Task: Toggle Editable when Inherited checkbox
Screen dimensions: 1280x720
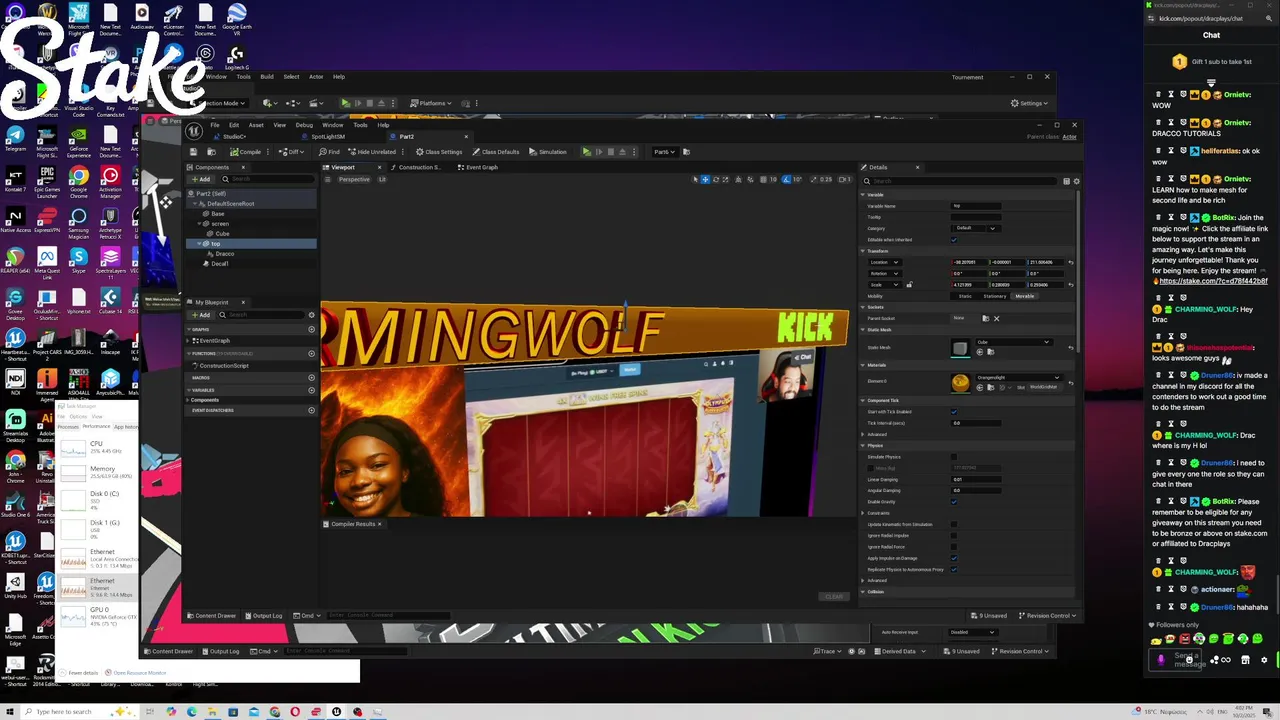Action: [x=954, y=240]
